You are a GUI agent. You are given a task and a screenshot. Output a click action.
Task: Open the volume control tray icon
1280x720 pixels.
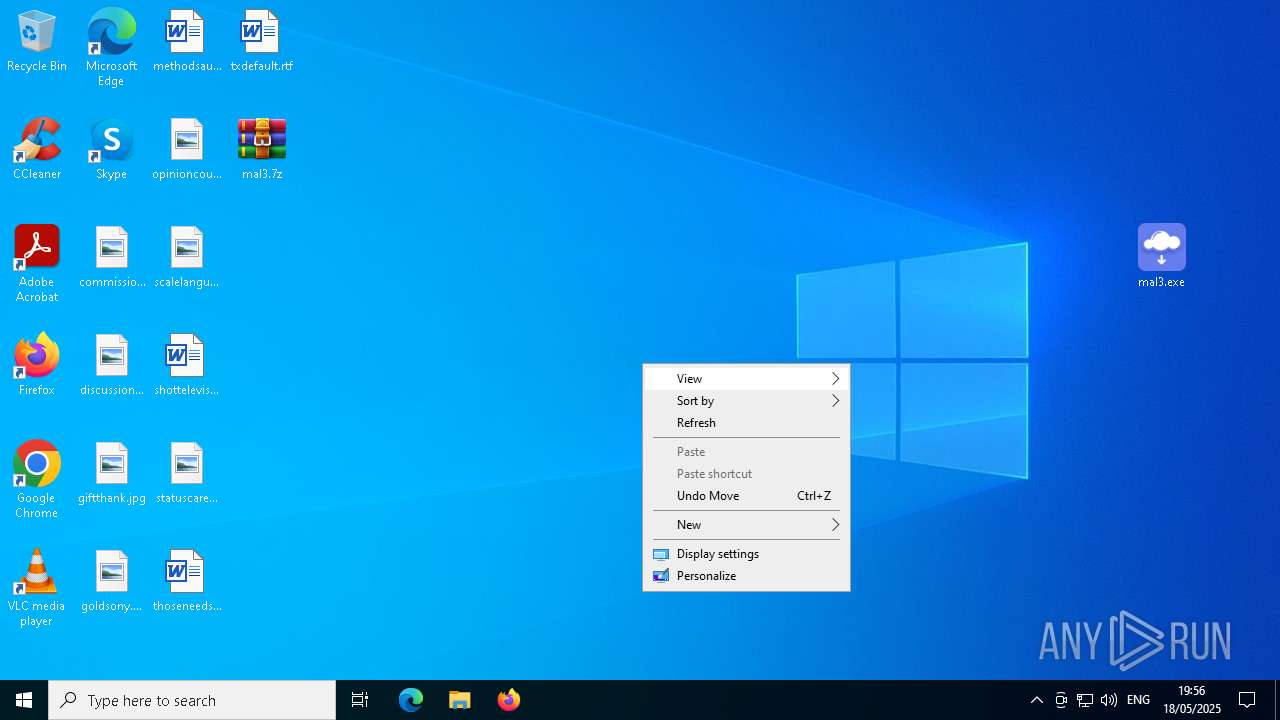click(x=1108, y=700)
